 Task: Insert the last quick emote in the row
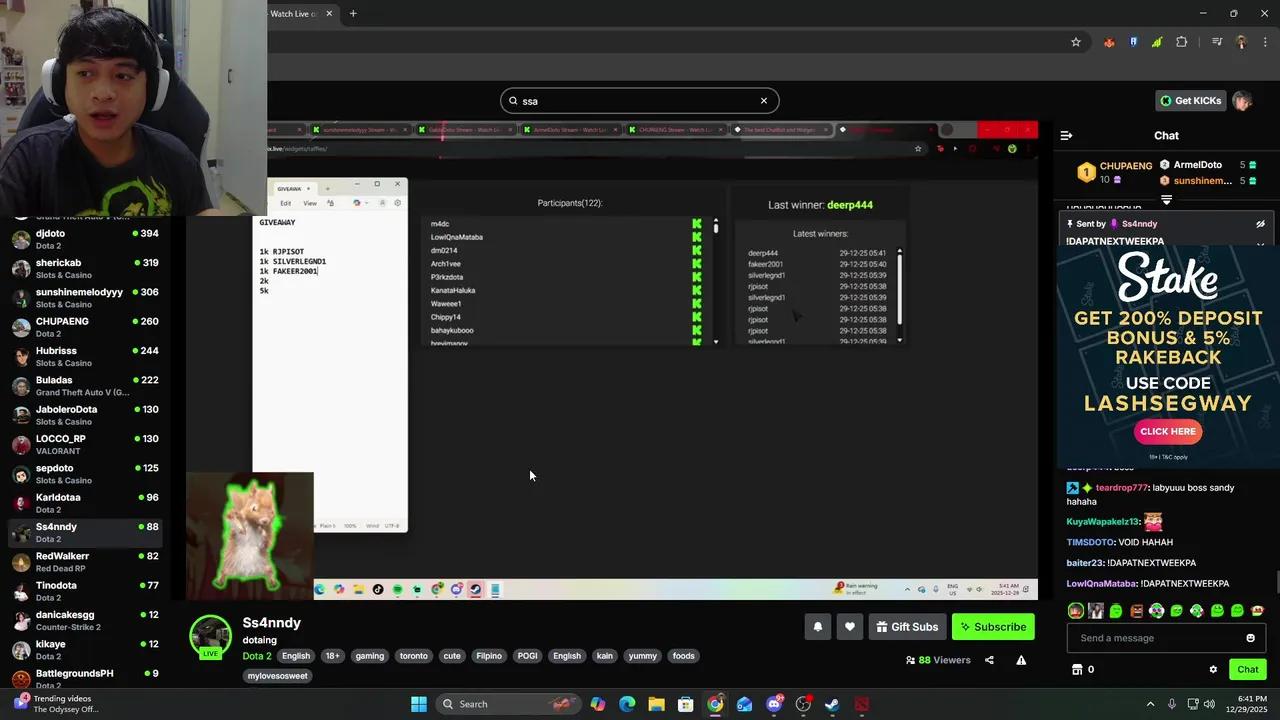tap(1257, 610)
